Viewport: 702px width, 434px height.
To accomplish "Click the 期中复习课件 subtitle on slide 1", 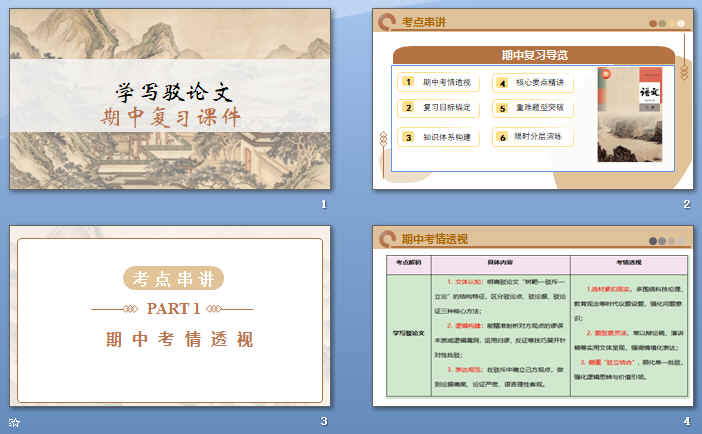I will (x=171, y=117).
